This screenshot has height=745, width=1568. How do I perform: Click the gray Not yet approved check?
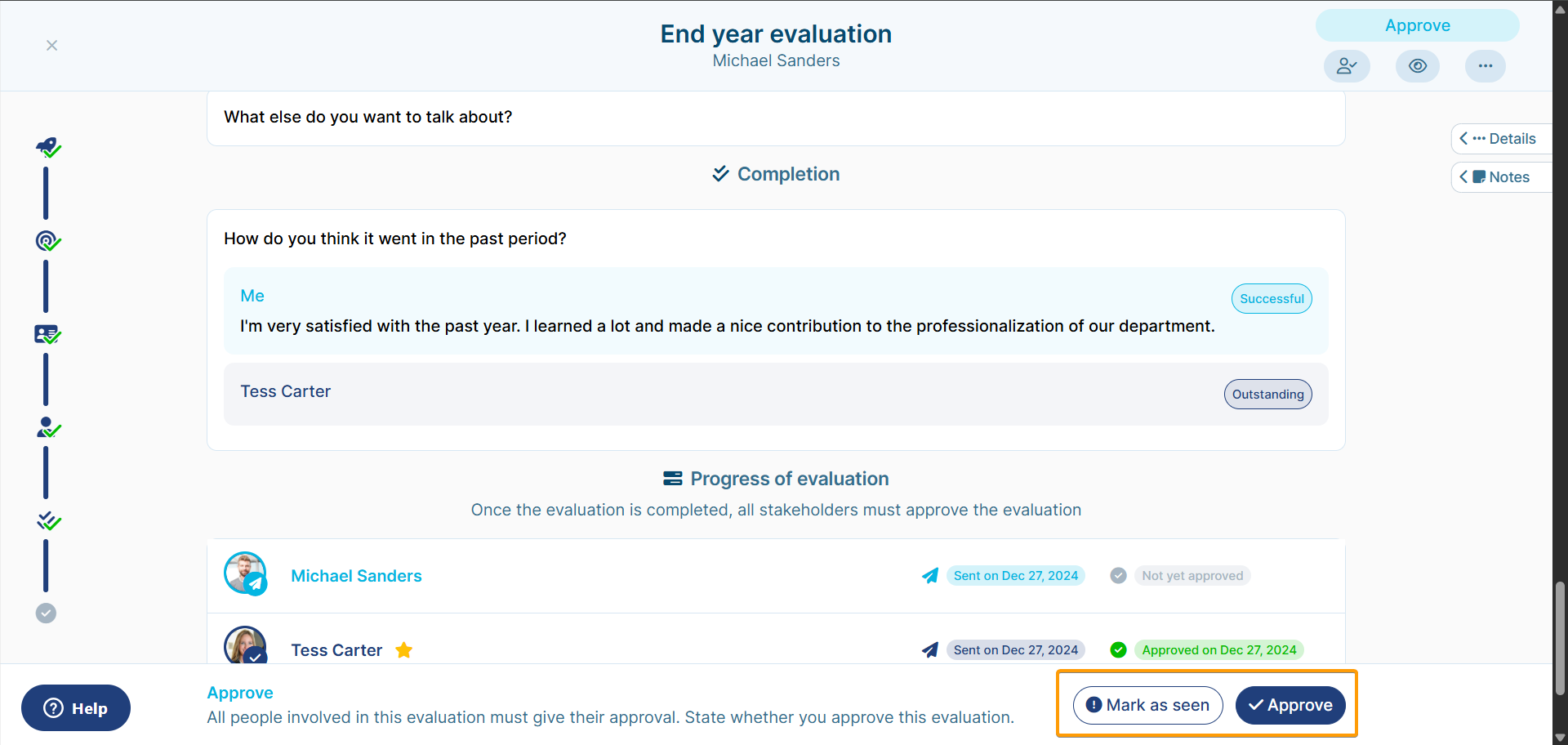pyautogui.click(x=1118, y=576)
